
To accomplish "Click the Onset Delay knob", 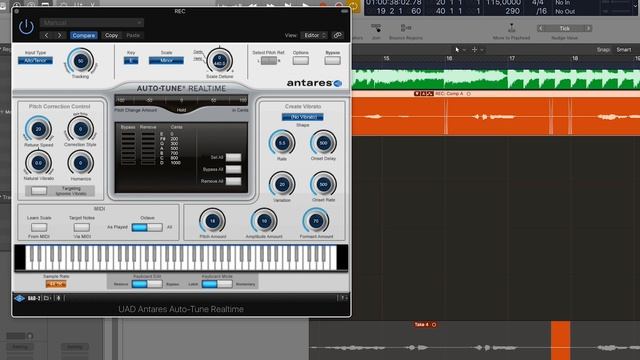I will [323, 143].
